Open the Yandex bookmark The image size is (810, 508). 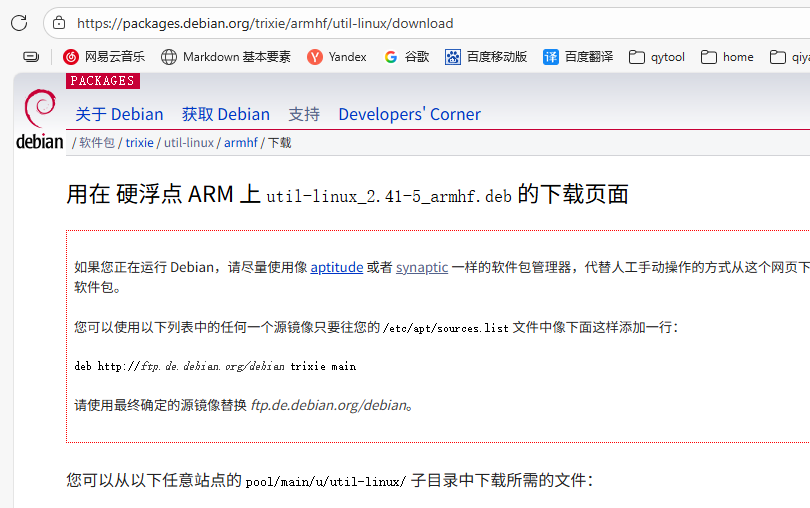[x=337, y=57]
